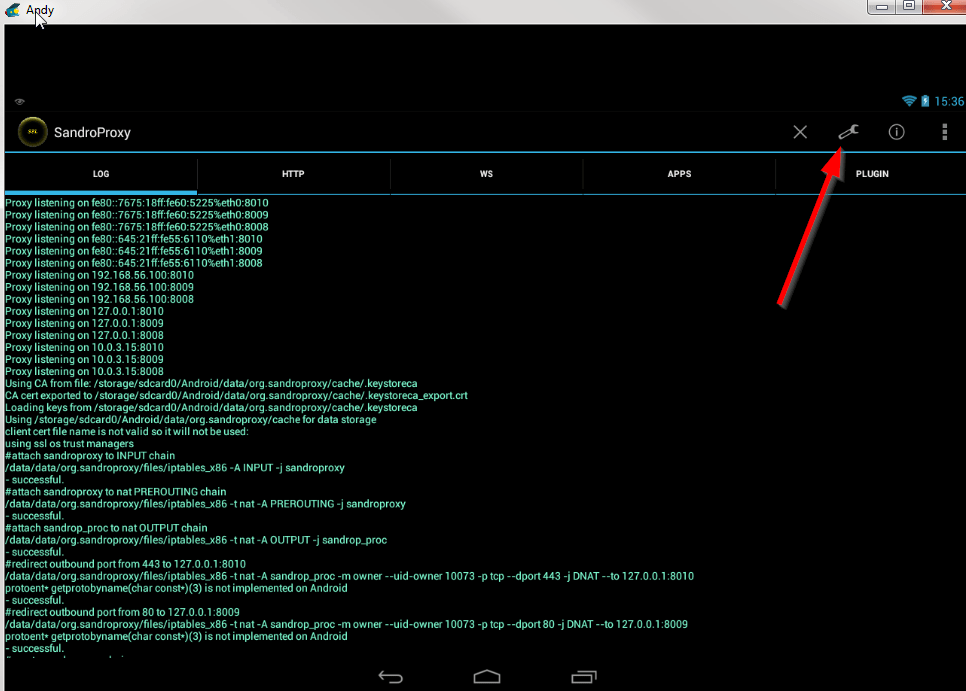Select log line 'Using /storage/sdcard0/Android/data/org.sandroproxy/cache for data storage'

click(x=191, y=419)
